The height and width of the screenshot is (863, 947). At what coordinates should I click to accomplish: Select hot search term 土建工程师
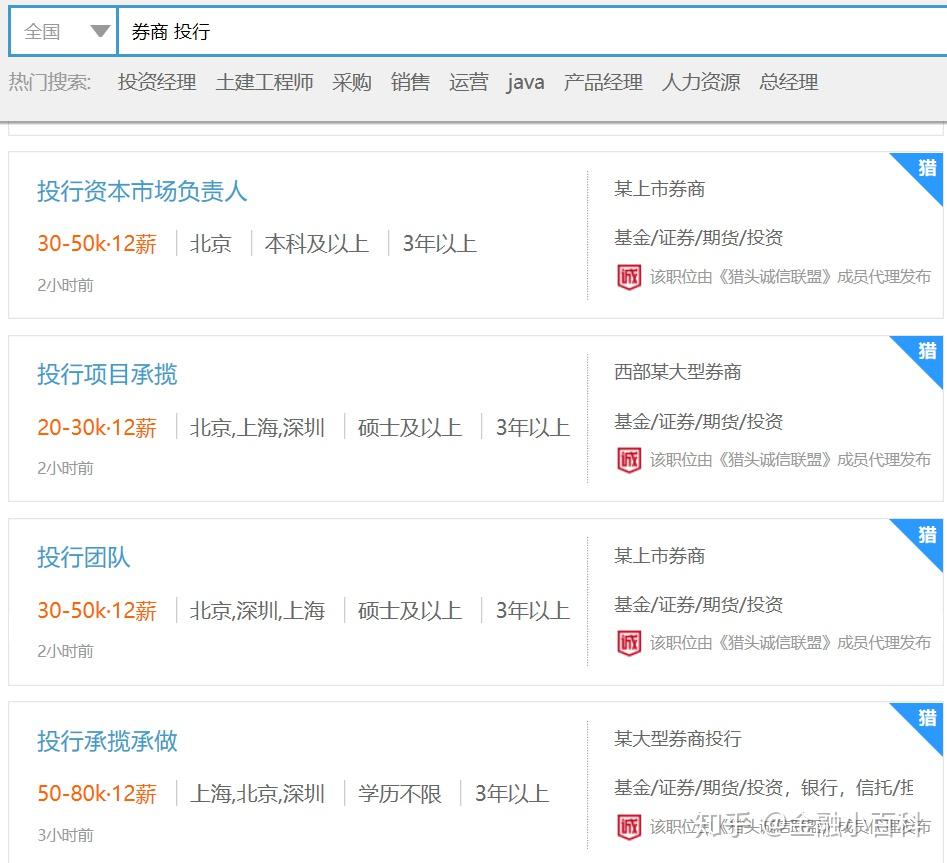point(265,82)
